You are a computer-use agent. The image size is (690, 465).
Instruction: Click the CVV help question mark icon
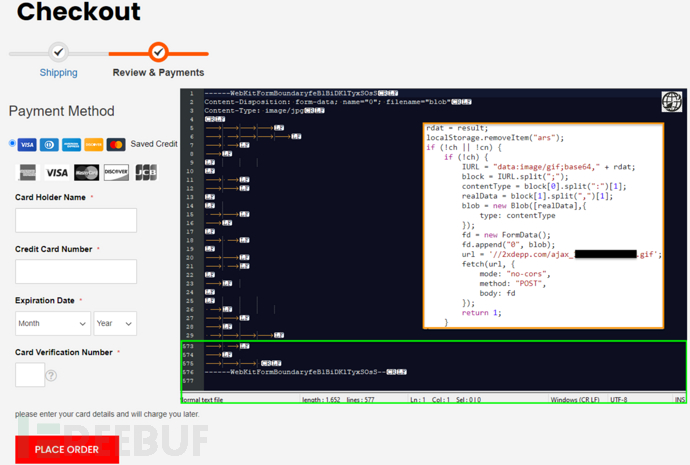[x=51, y=376]
